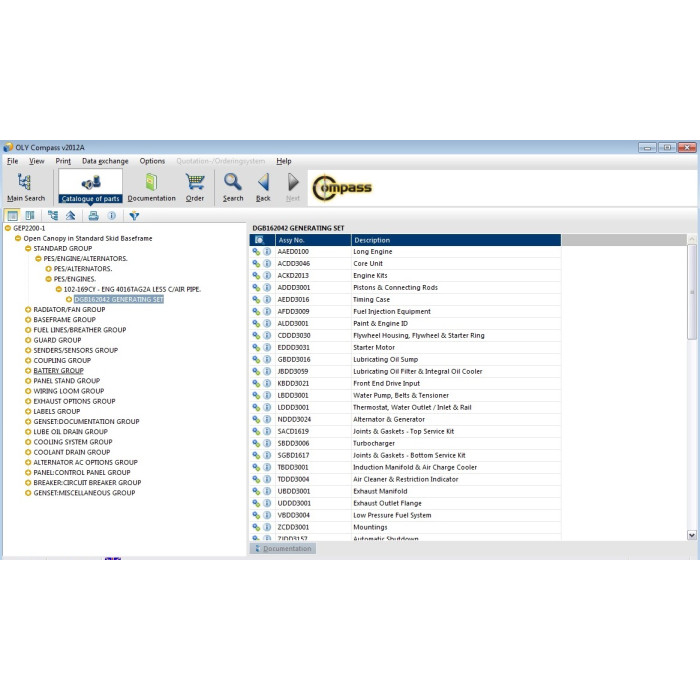
Task: Click the parts icon for the NDDD3024 row
Action: (x=256, y=419)
